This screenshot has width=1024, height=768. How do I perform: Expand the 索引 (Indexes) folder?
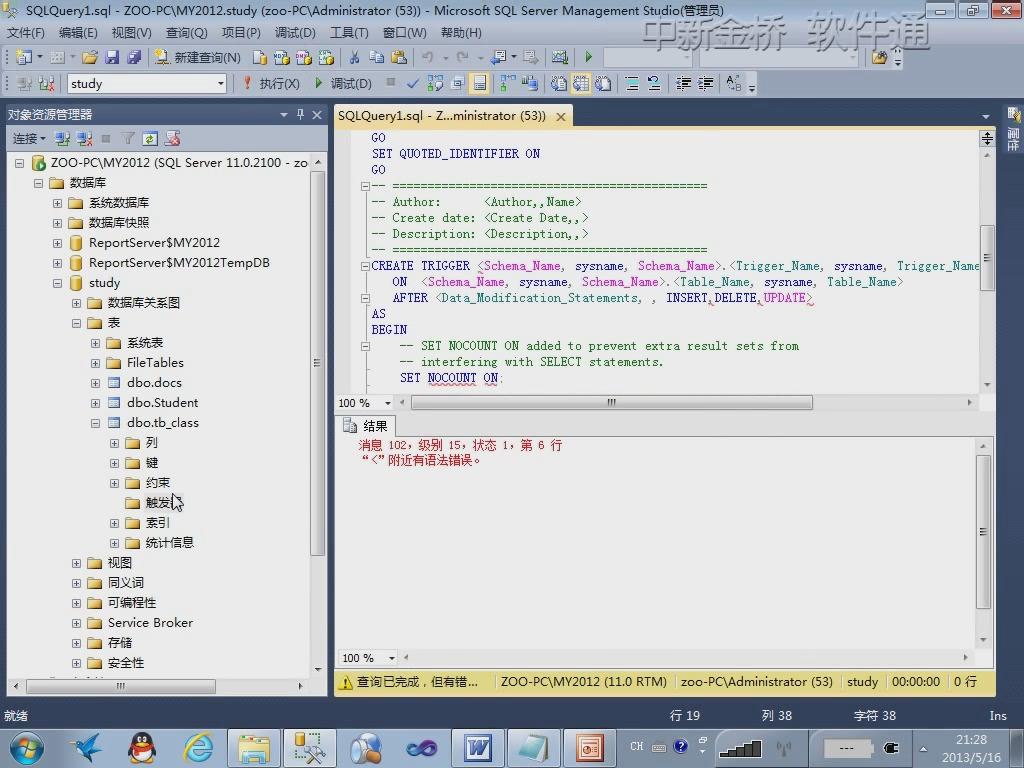click(x=114, y=523)
